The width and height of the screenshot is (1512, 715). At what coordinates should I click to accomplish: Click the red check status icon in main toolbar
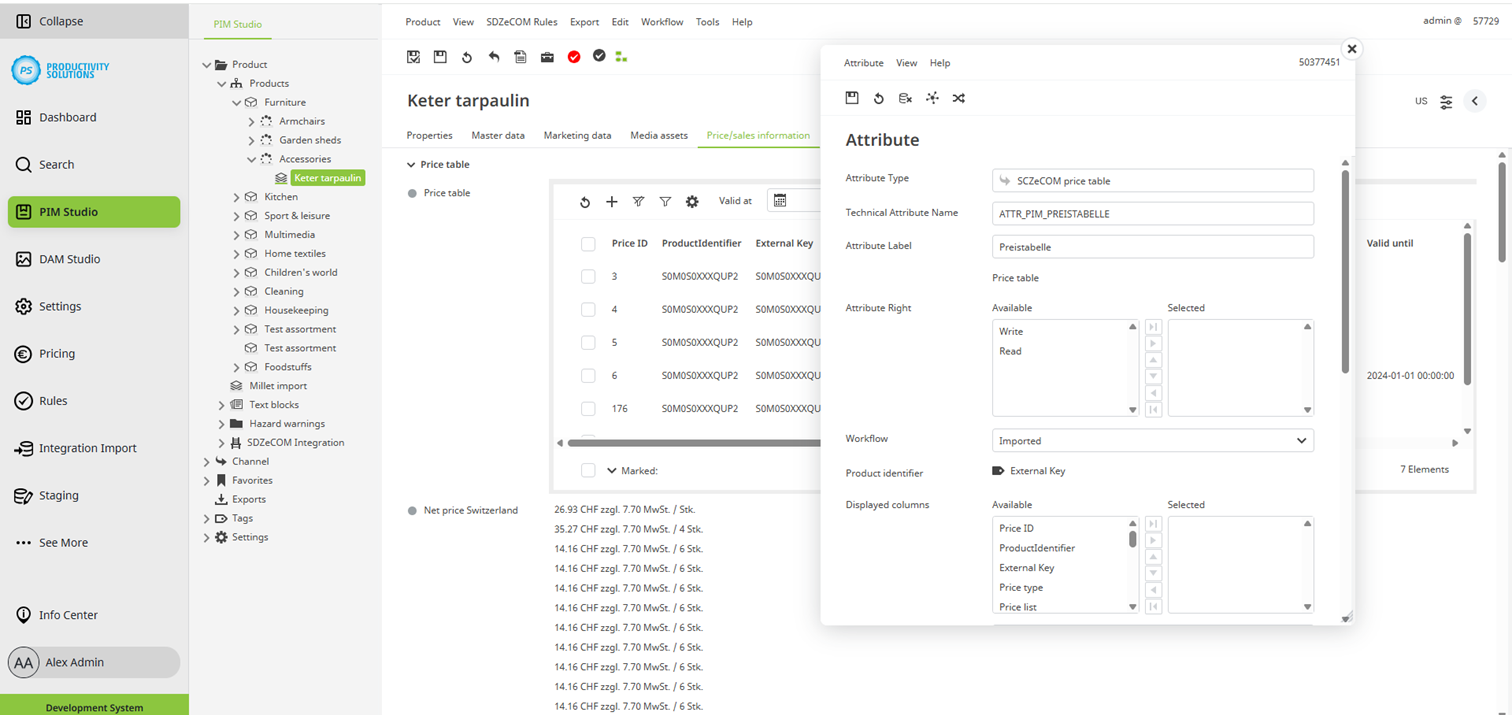tap(573, 57)
